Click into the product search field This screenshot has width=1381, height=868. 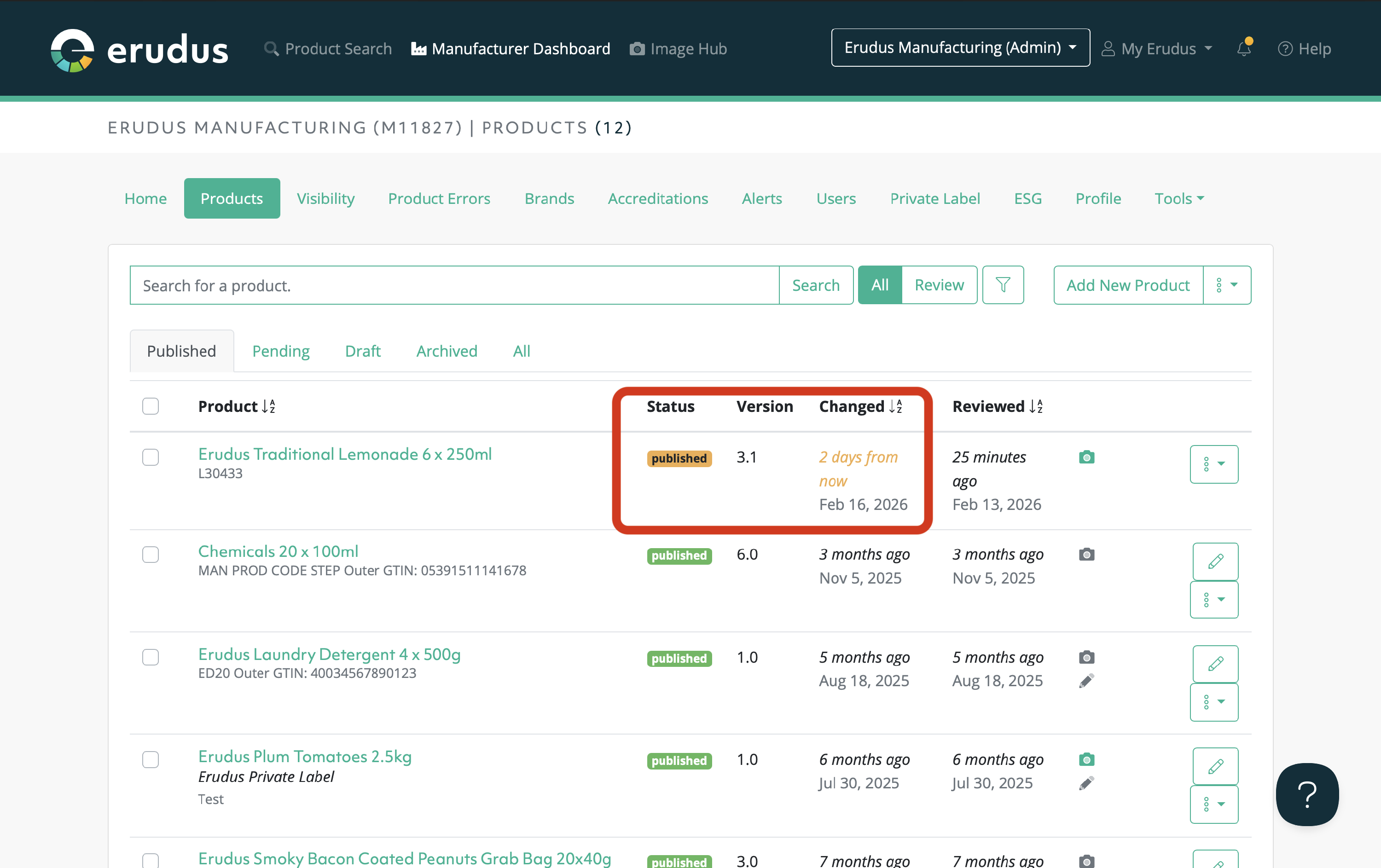click(x=453, y=285)
